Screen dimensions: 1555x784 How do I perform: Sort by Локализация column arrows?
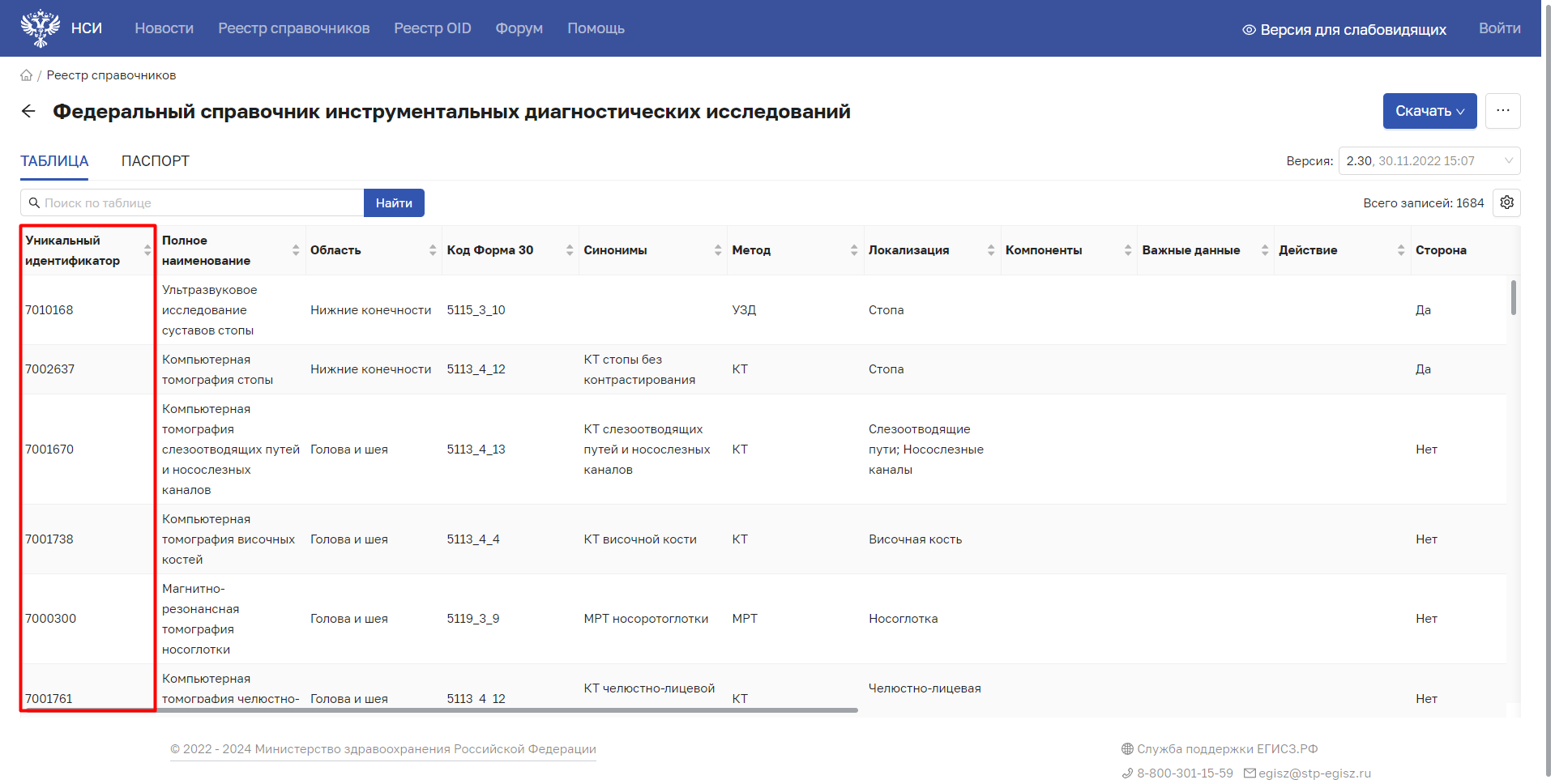(x=991, y=250)
